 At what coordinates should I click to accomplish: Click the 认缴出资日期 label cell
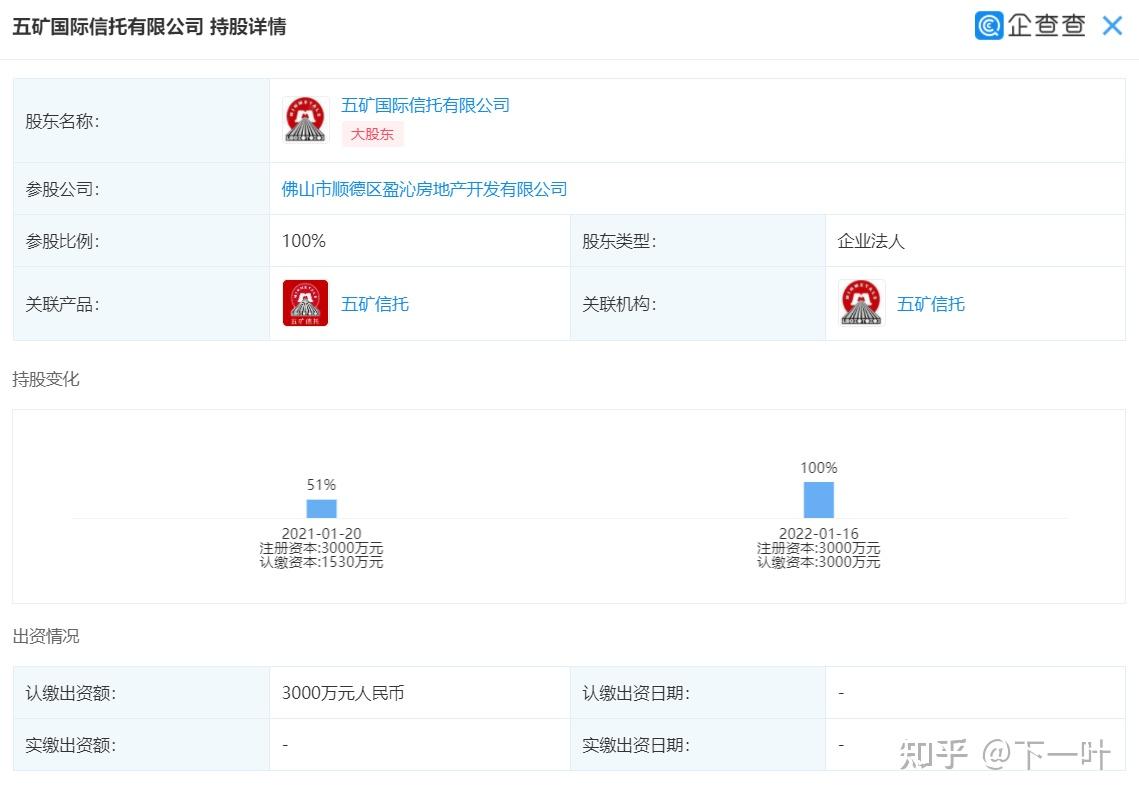[x=698, y=693]
